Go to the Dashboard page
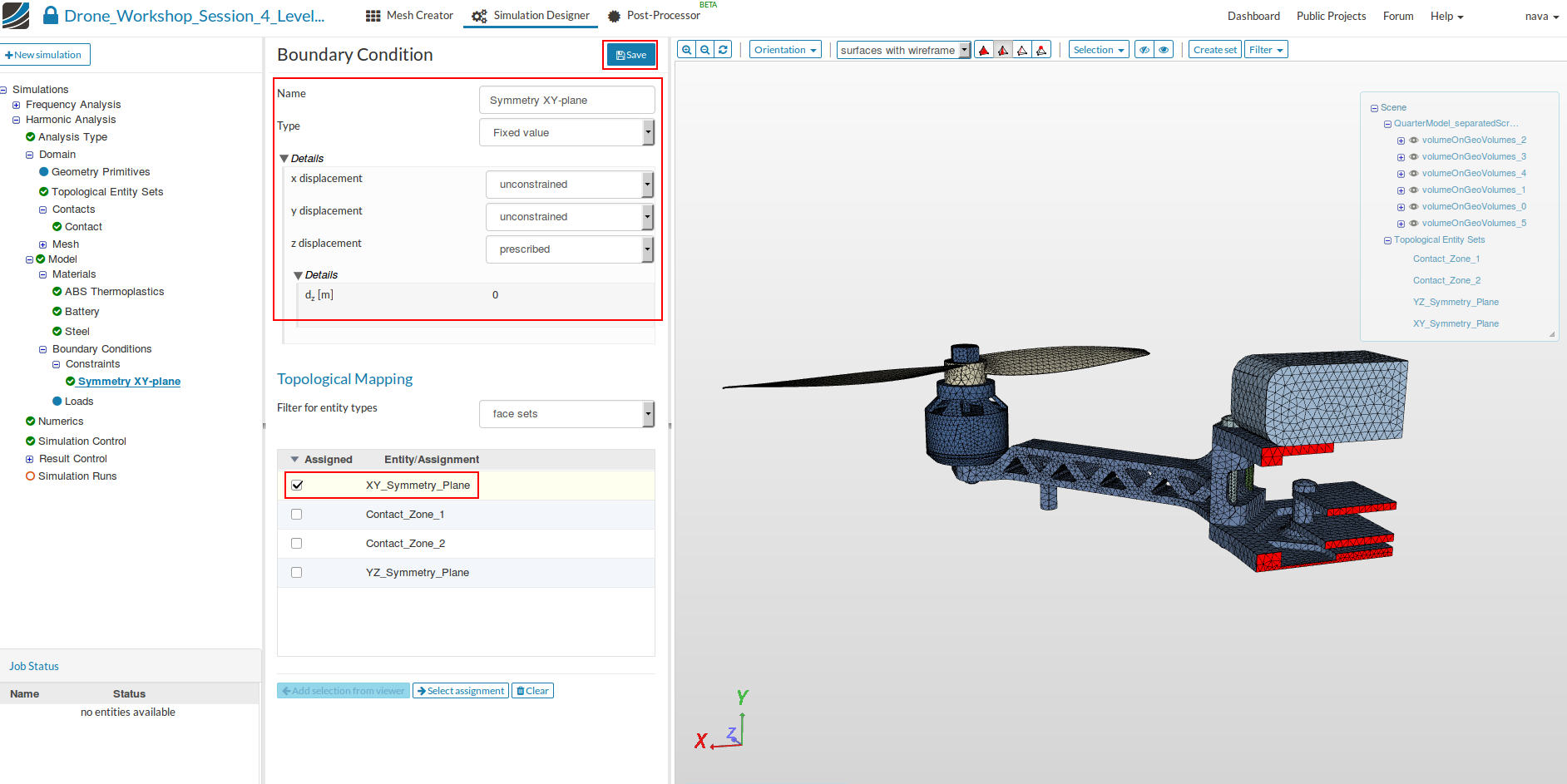Image resolution: width=1567 pixels, height=784 pixels. pos(1253,17)
